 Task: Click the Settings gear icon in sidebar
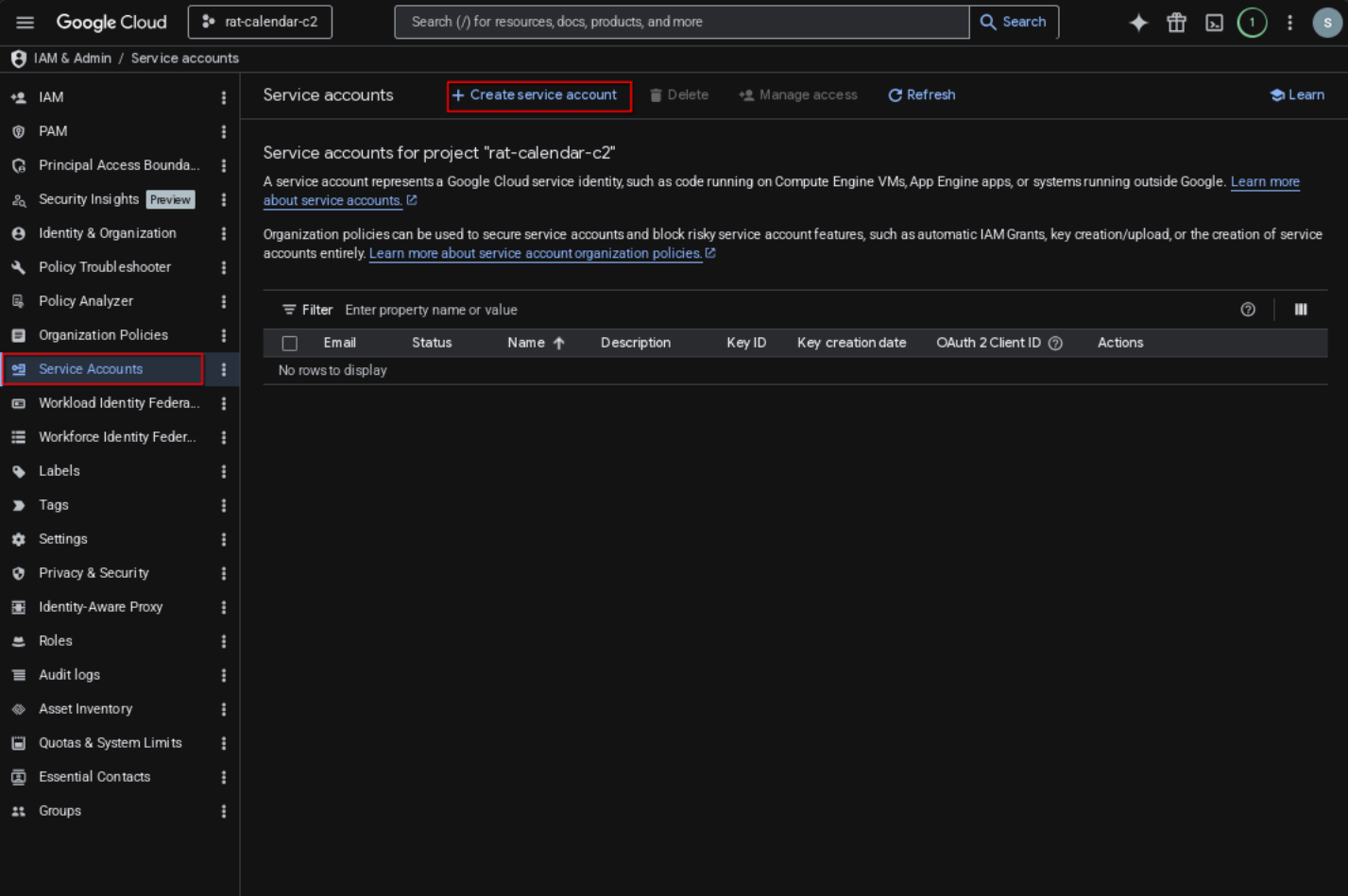pos(18,539)
